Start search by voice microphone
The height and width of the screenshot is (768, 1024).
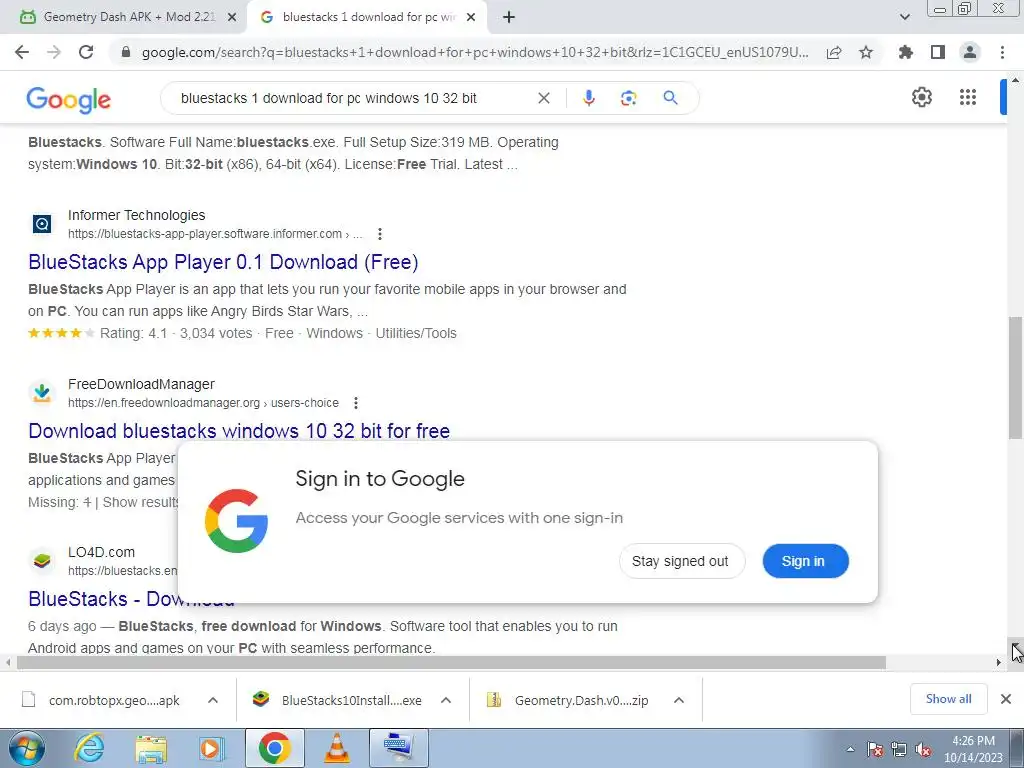tap(588, 98)
